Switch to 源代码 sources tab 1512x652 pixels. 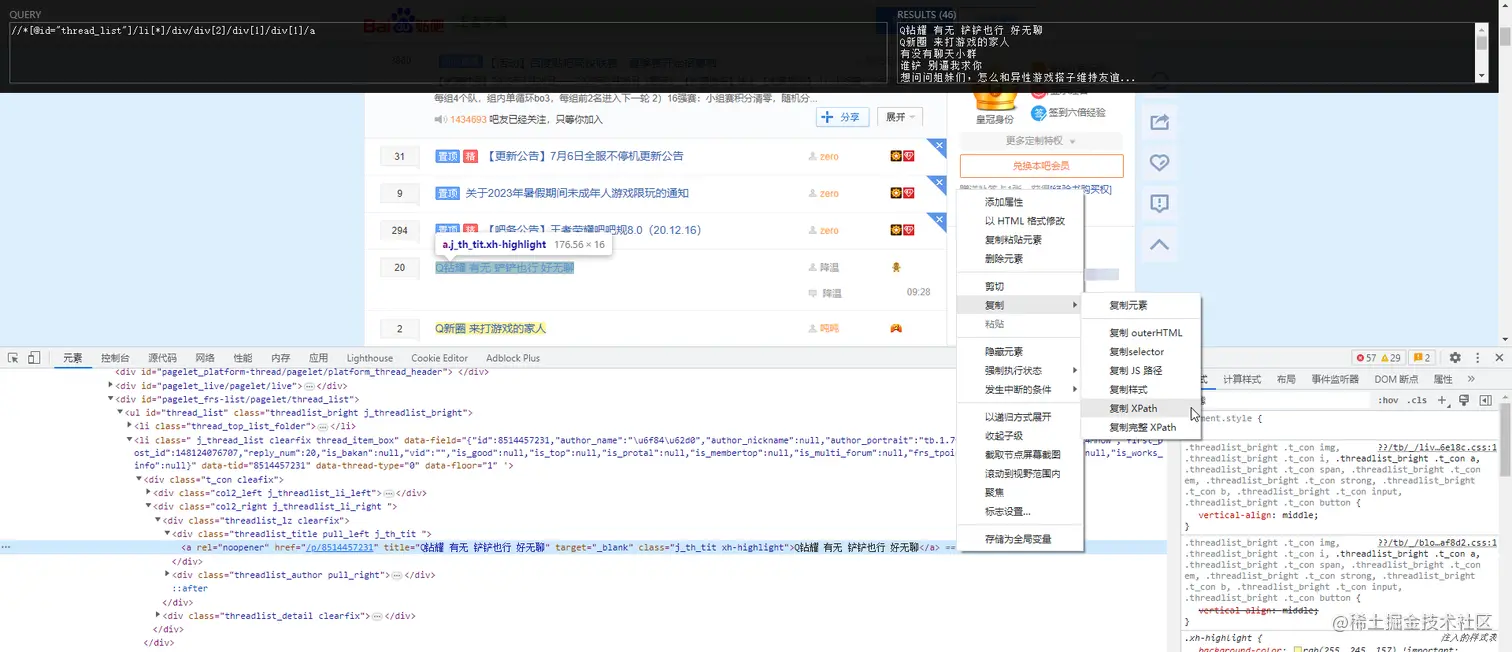[x=162, y=358]
